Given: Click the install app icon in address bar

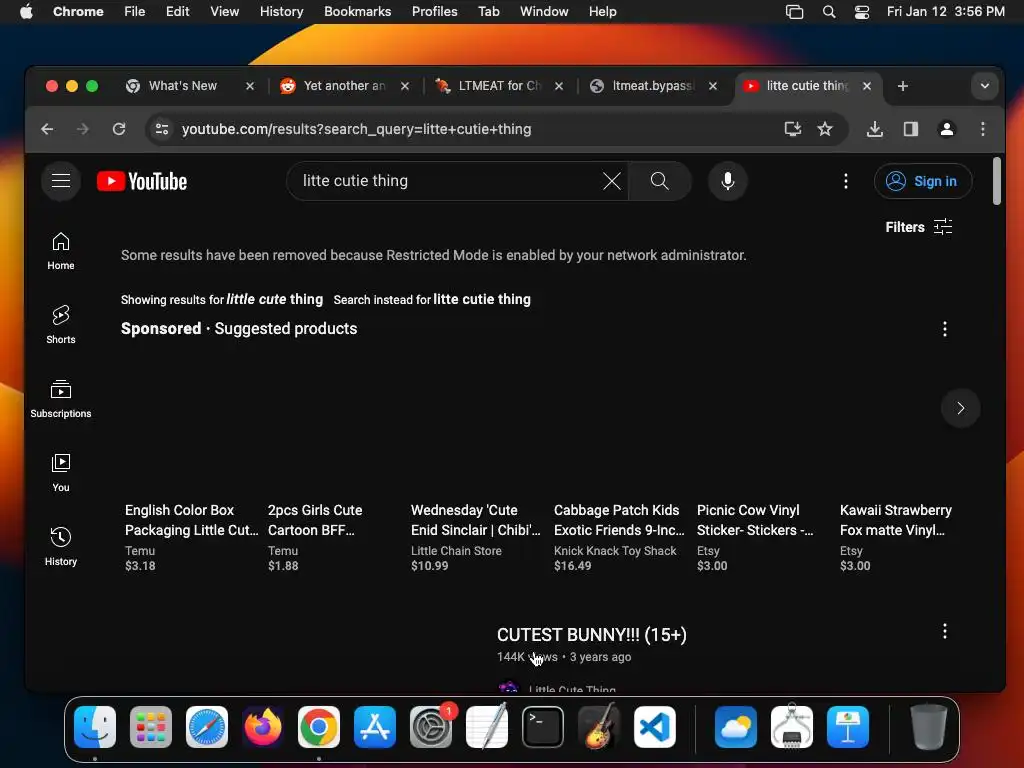Looking at the screenshot, I should pyautogui.click(x=792, y=129).
